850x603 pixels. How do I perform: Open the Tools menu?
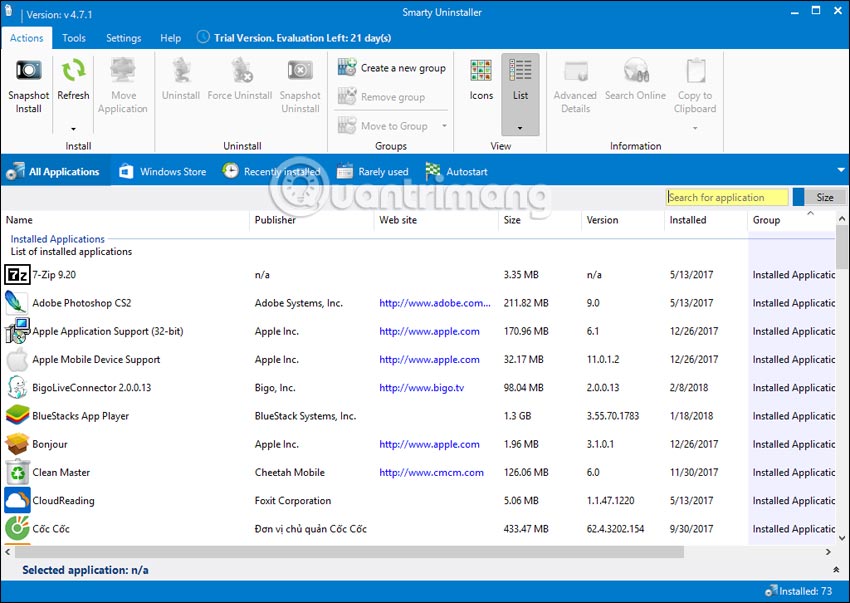point(73,38)
